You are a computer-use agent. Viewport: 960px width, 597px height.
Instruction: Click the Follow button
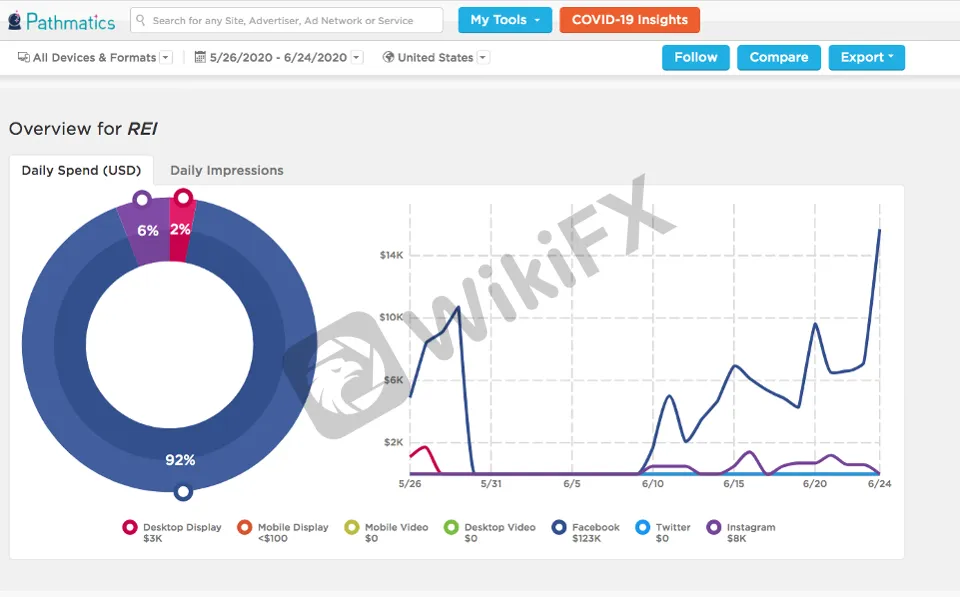point(696,58)
